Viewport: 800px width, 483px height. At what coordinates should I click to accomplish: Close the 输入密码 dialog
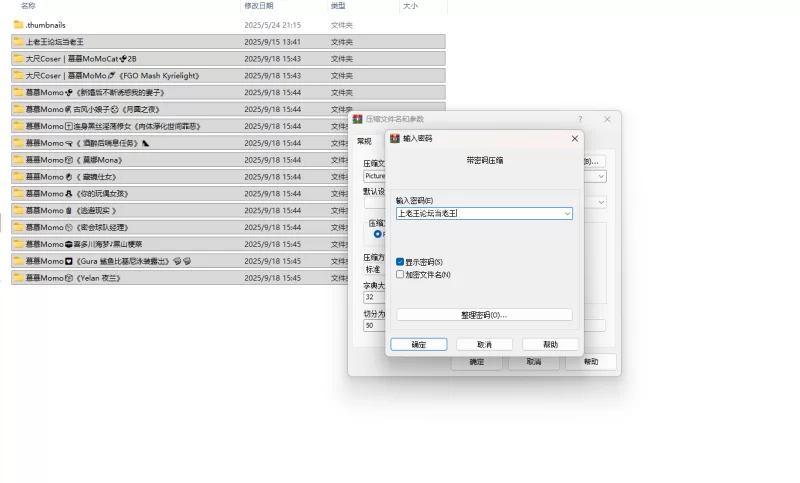(574, 138)
